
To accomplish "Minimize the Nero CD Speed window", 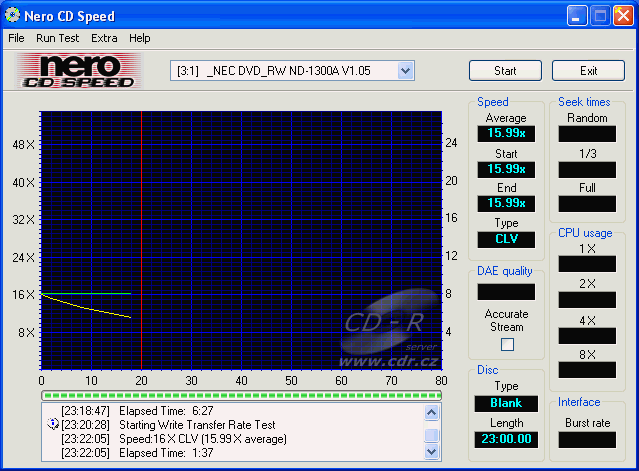I will click(x=577, y=16).
